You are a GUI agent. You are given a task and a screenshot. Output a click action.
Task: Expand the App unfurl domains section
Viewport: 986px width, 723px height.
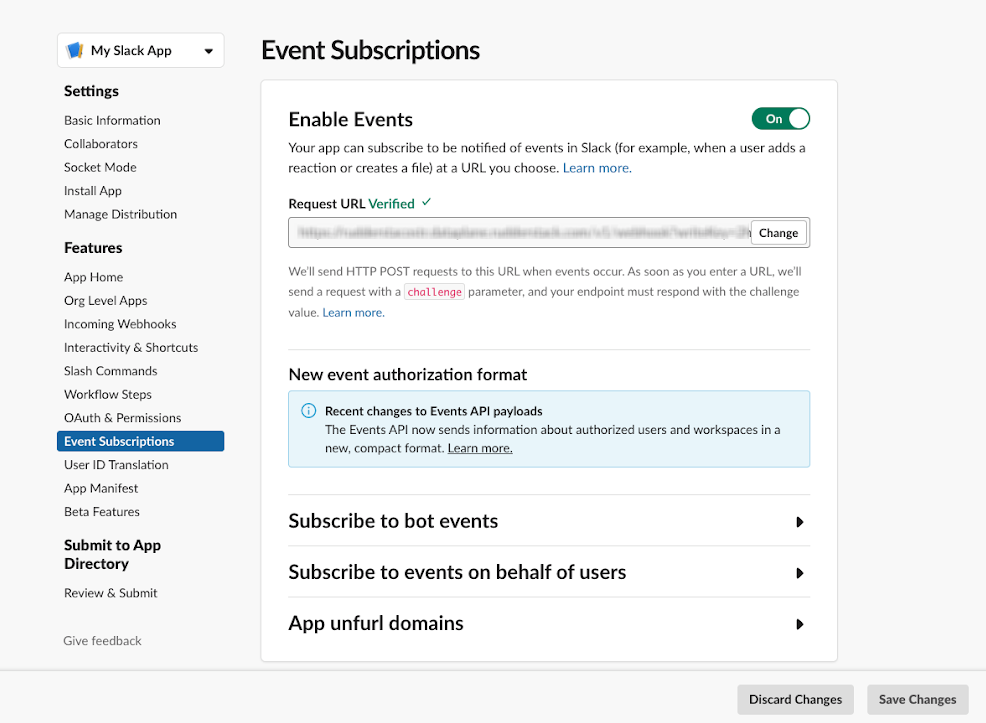548,623
